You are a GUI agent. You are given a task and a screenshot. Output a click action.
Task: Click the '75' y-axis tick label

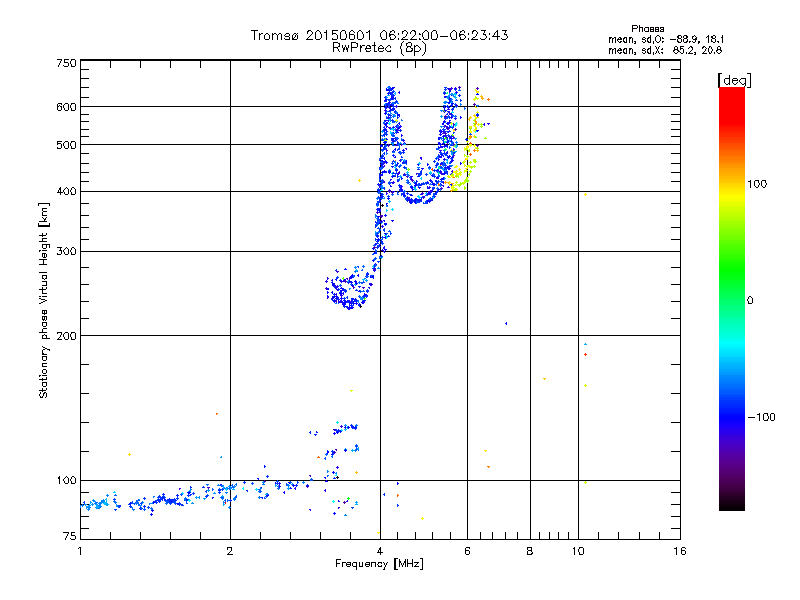pyautogui.click(x=70, y=536)
